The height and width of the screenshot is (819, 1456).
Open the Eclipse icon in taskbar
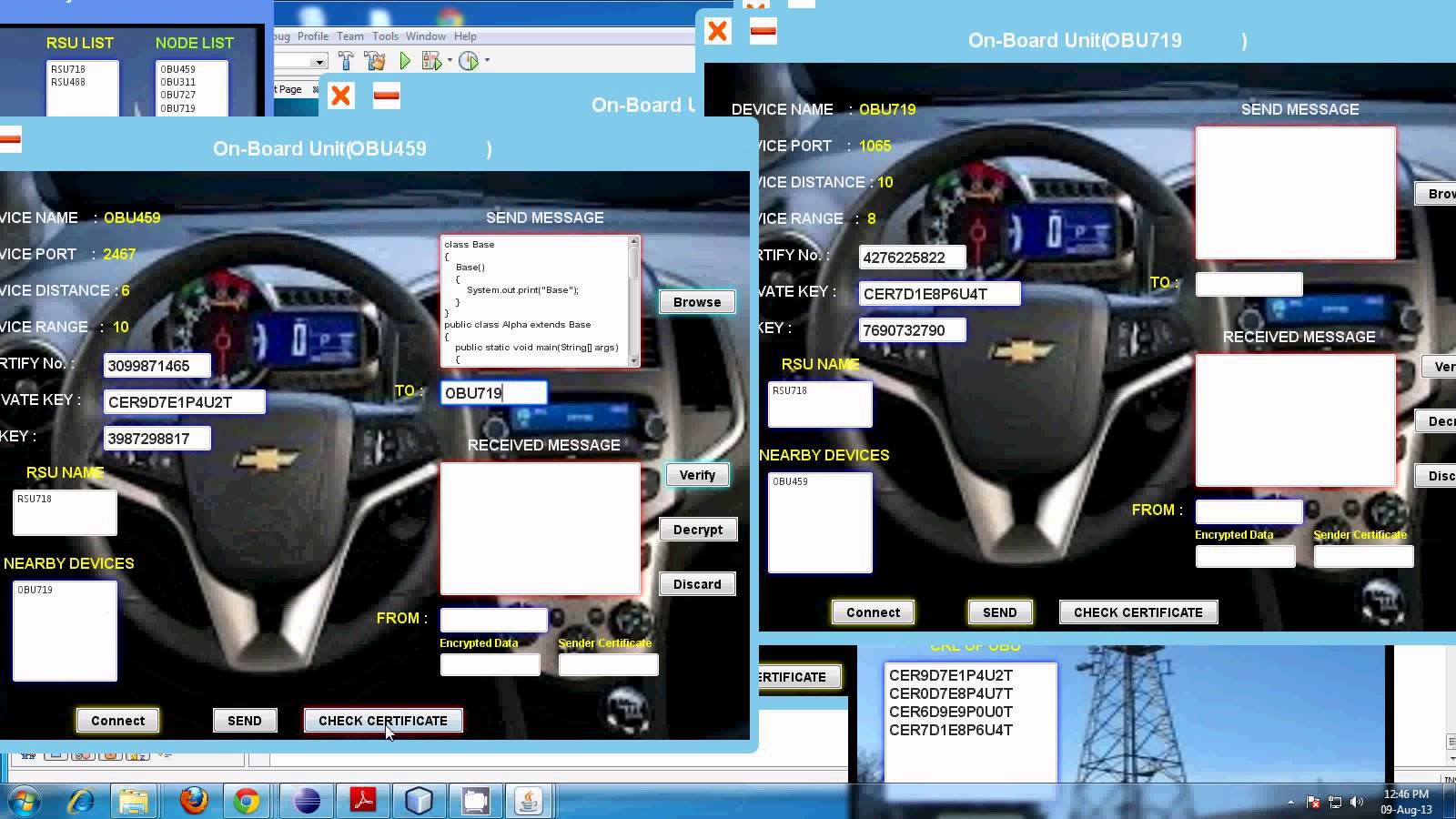coord(307,801)
